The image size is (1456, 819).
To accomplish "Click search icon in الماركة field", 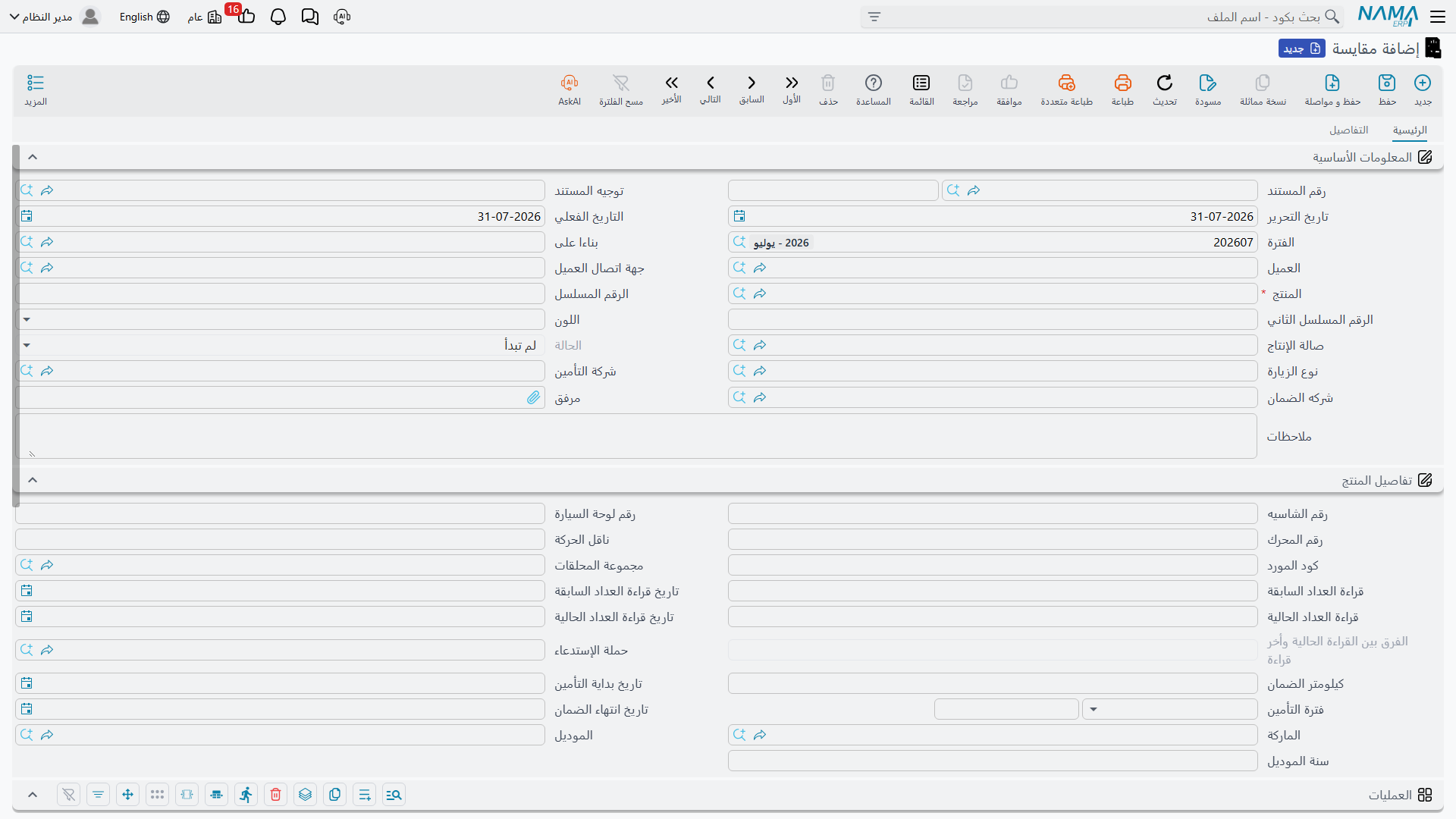I will 739,736.
